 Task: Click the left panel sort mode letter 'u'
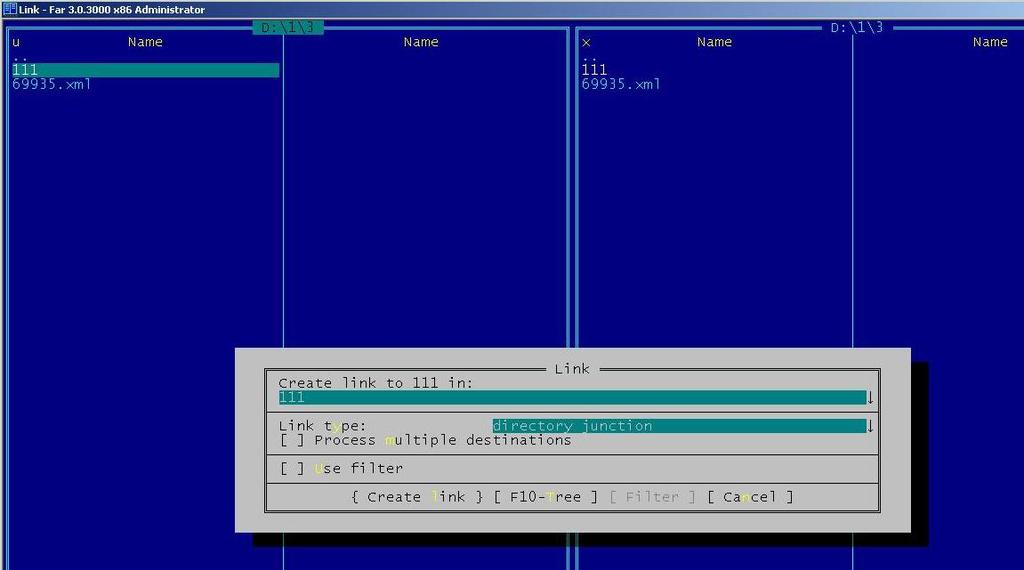tap(16, 42)
